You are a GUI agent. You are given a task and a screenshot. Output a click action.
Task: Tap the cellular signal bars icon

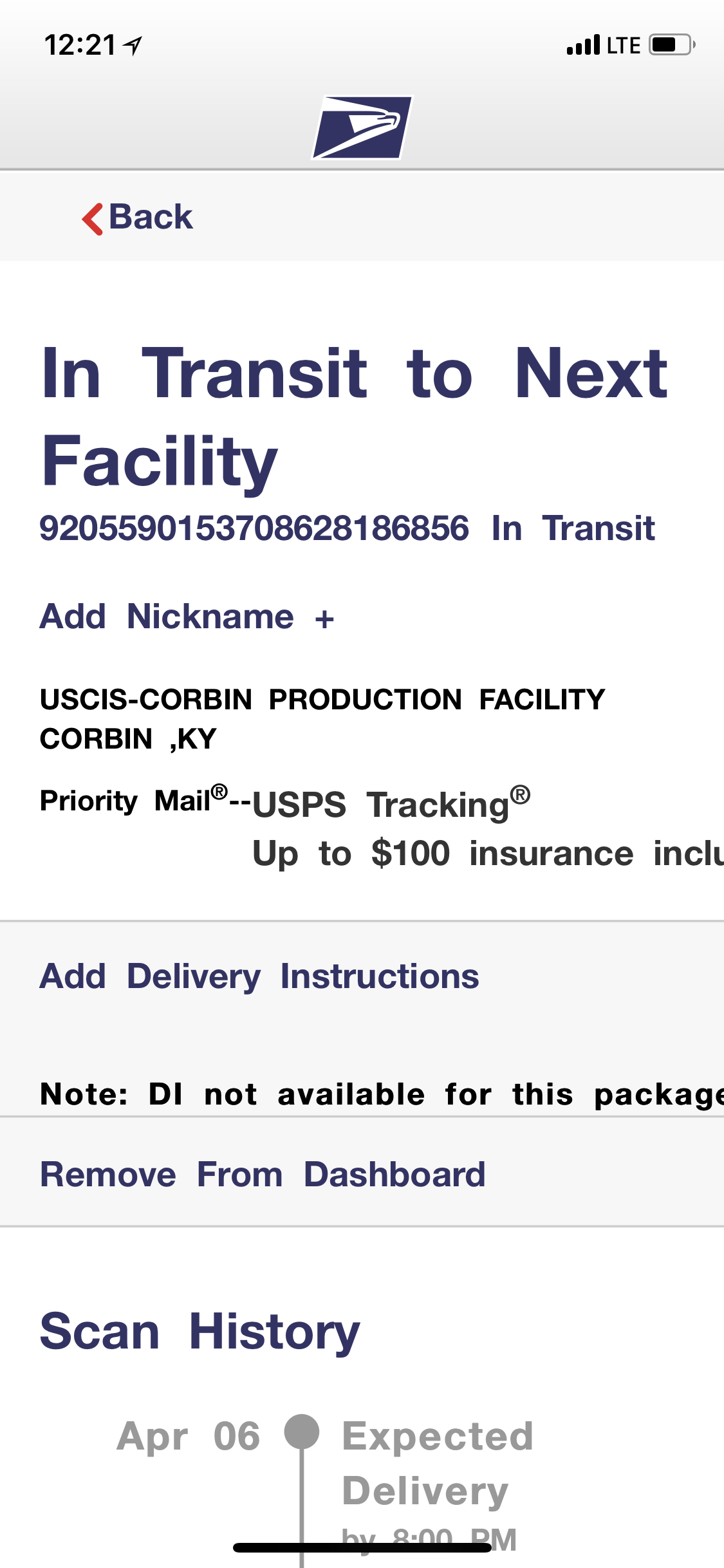tap(583, 45)
